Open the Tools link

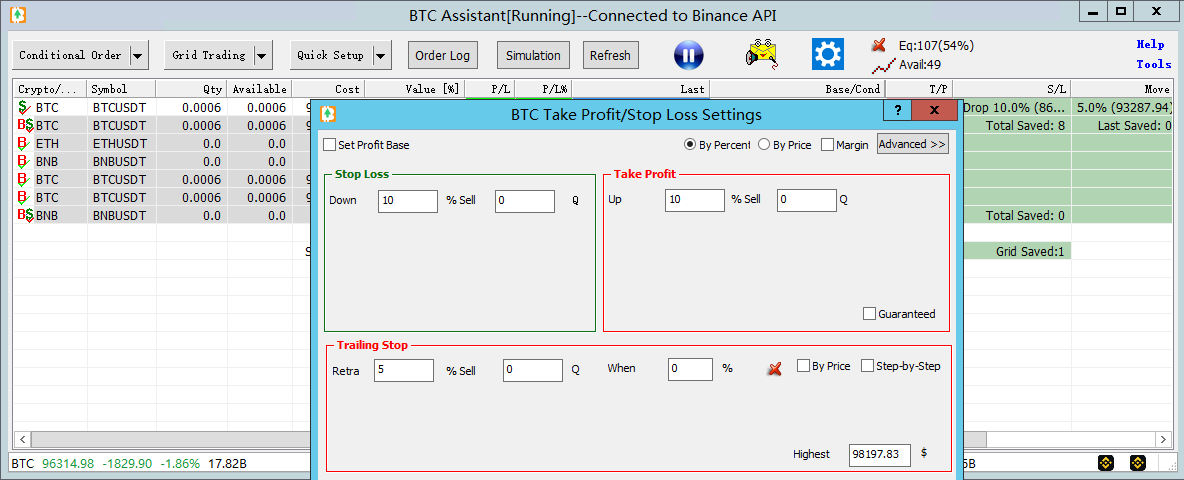coord(1153,65)
